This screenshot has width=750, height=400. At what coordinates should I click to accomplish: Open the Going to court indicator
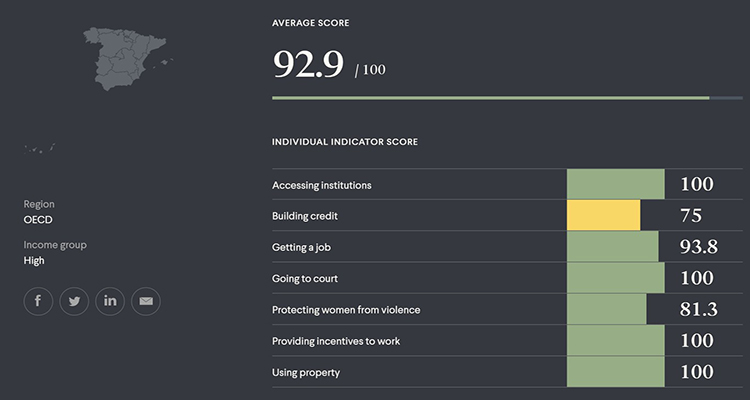point(305,278)
